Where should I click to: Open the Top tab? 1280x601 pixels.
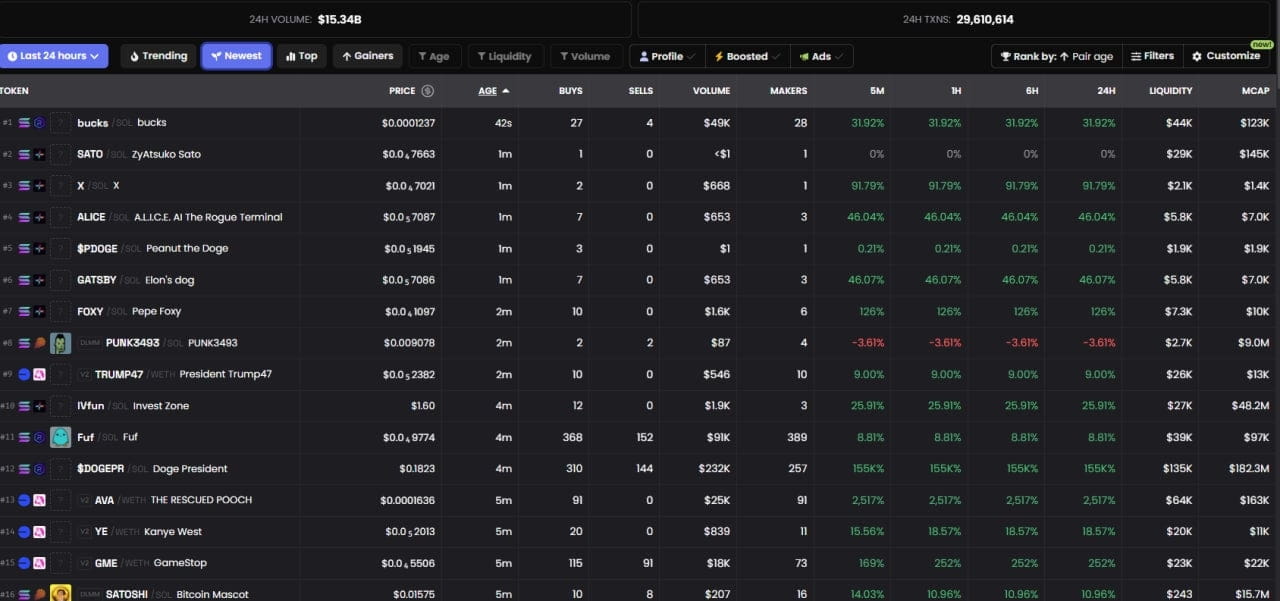tap(301, 56)
